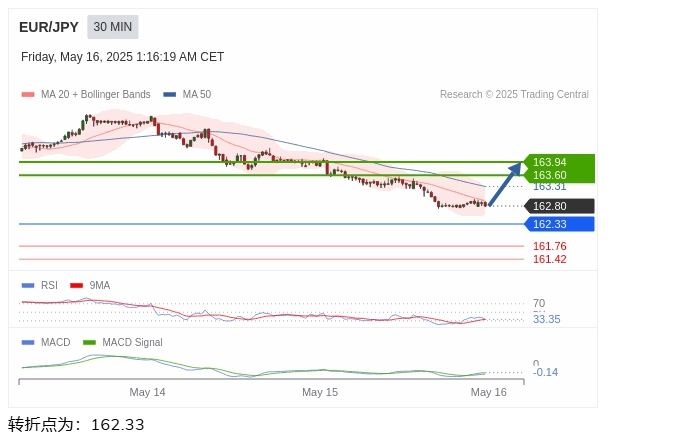Click the MACD legend blue swatch
Screen dimensions: 673x442
click(28, 342)
